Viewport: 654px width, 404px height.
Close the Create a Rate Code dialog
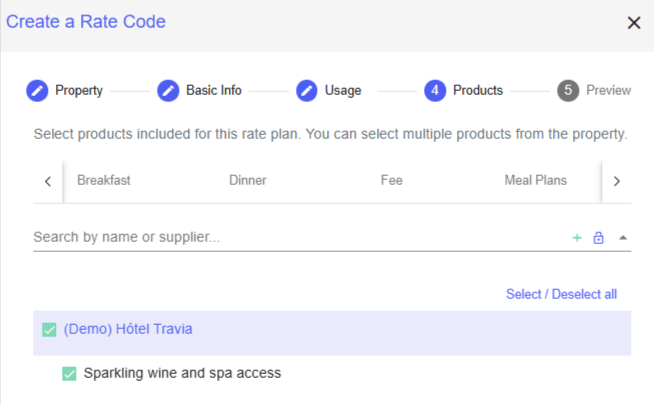coord(633,23)
